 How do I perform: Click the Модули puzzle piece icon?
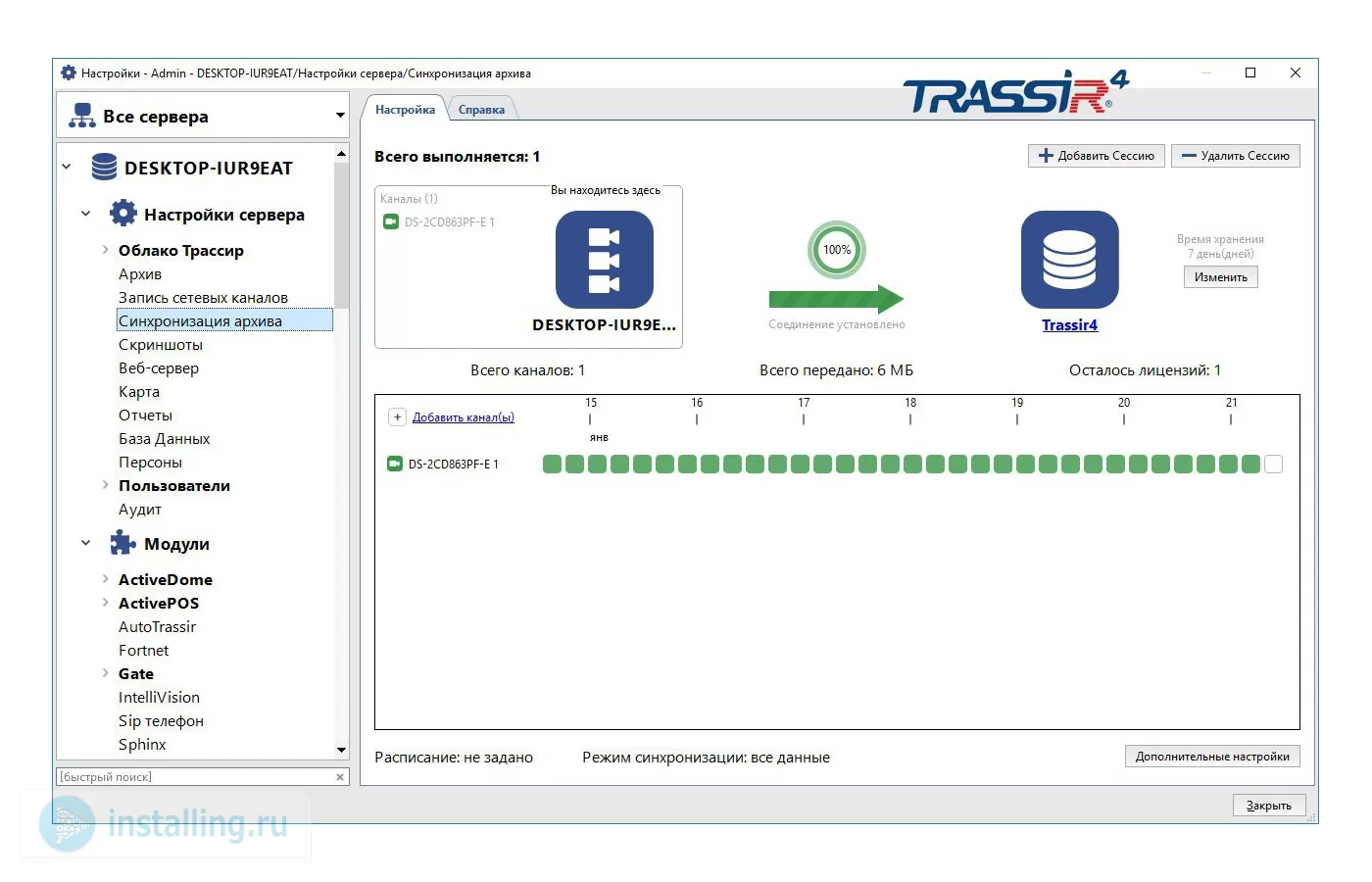(123, 543)
